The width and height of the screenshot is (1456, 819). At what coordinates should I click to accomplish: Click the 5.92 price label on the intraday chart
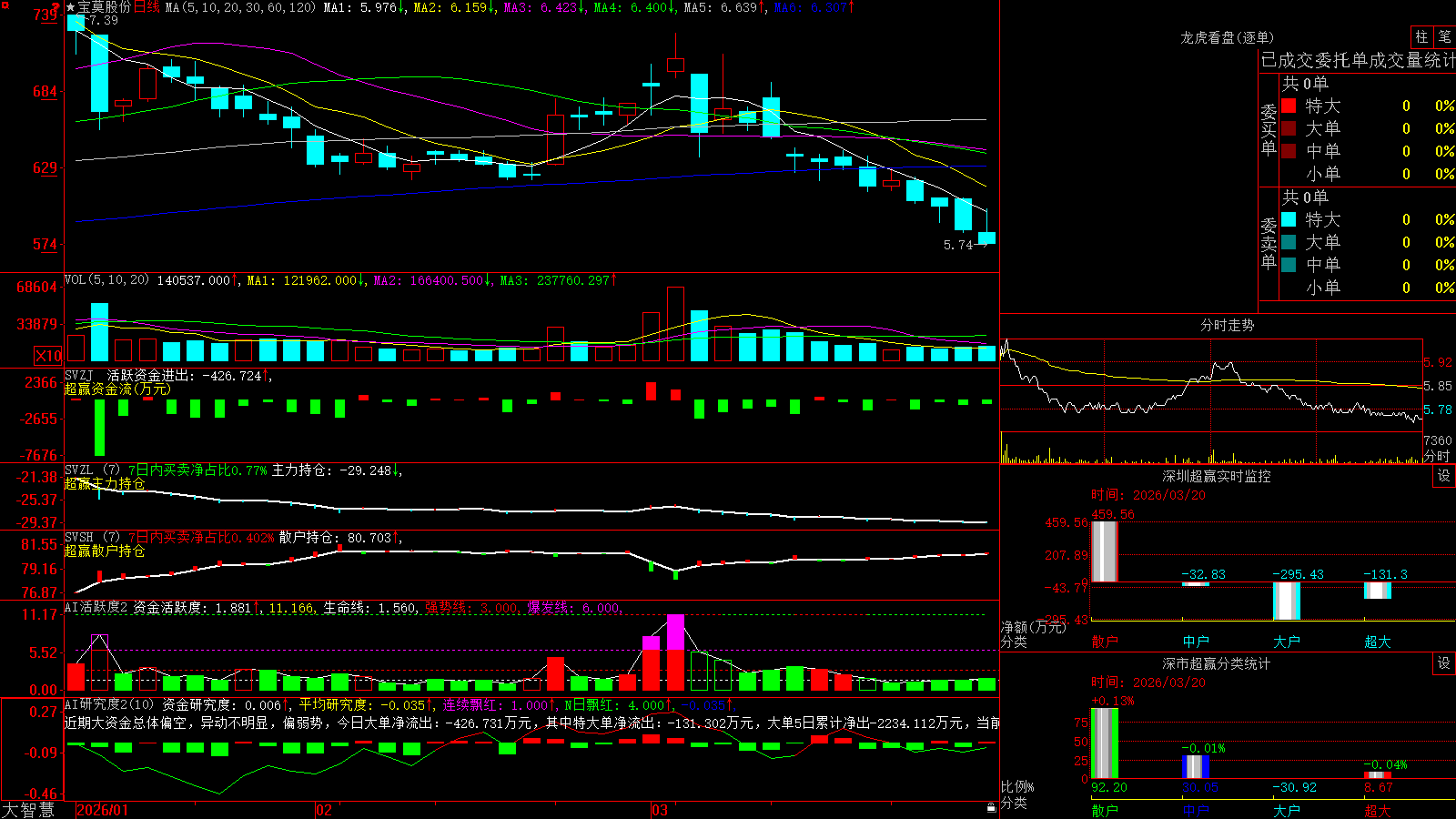[1438, 362]
